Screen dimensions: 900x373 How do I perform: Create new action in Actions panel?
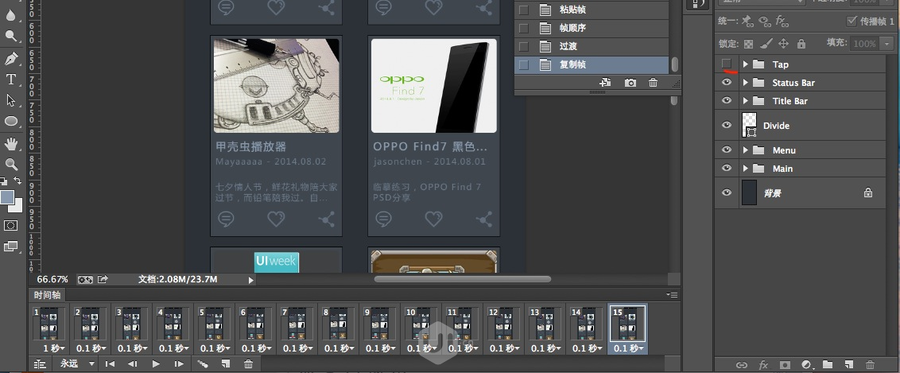606,83
